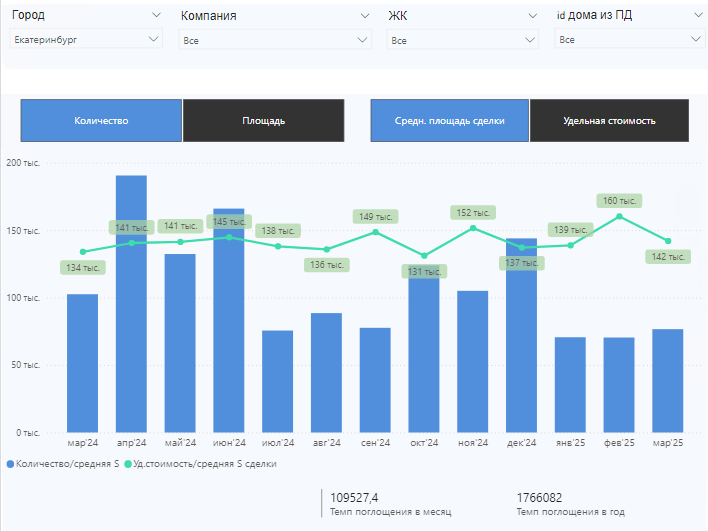Expand the id дома dropdown value list

pyautogui.click(x=629, y=39)
